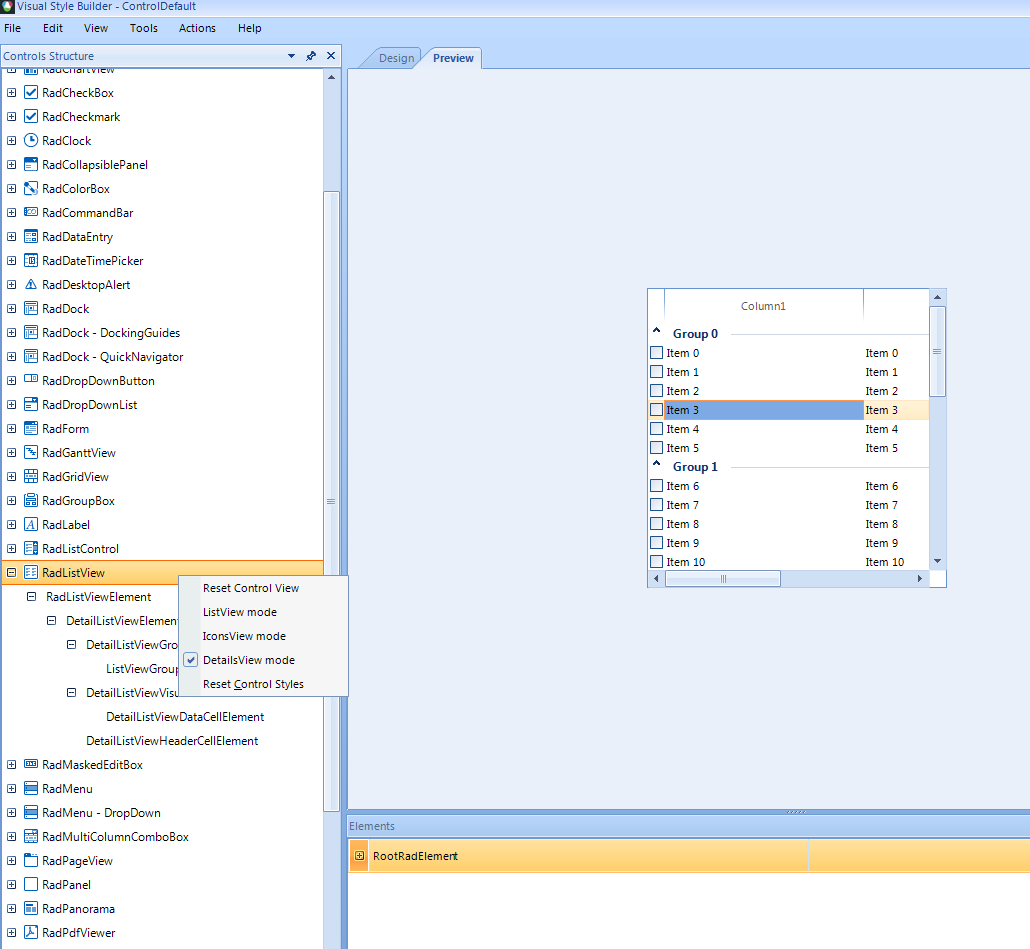Check the Item 2 checkbox
Viewport: 1030px width, 949px height.
pyautogui.click(x=656, y=391)
